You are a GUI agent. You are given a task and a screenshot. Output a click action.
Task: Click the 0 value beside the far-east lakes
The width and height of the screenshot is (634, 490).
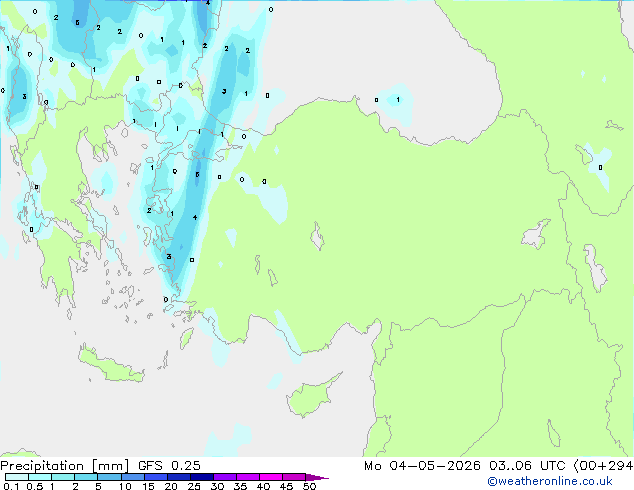(600, 167)
